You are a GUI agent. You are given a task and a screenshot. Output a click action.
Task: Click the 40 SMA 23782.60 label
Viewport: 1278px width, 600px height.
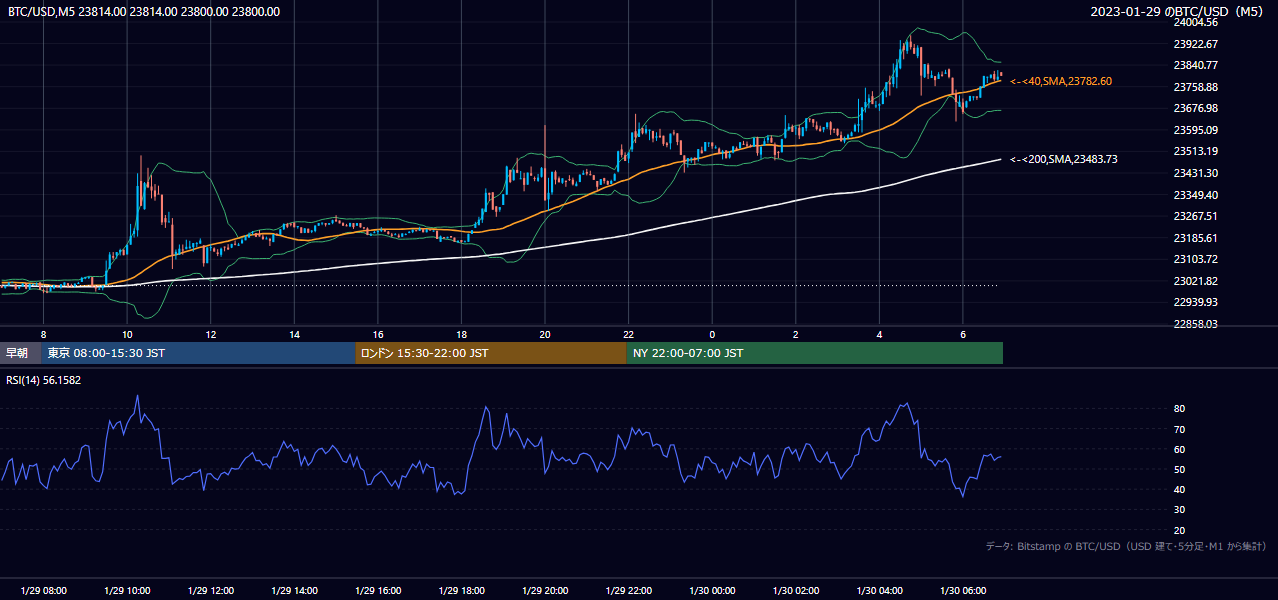[x=1061, y=81]
